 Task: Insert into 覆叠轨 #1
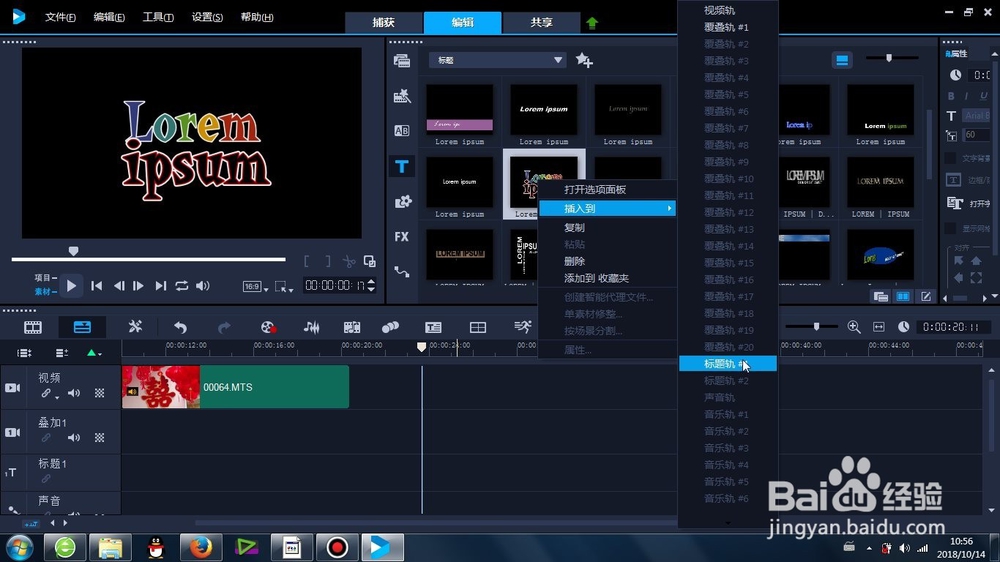728,27
